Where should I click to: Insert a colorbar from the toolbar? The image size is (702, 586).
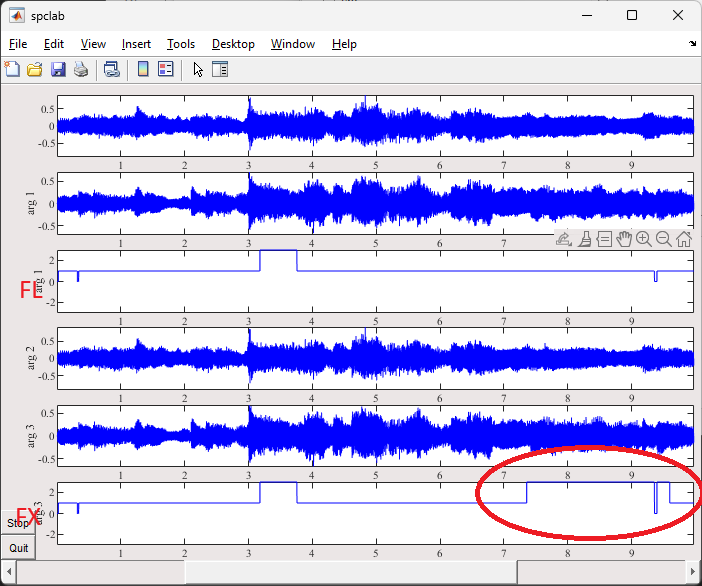[x=143, y=69]
